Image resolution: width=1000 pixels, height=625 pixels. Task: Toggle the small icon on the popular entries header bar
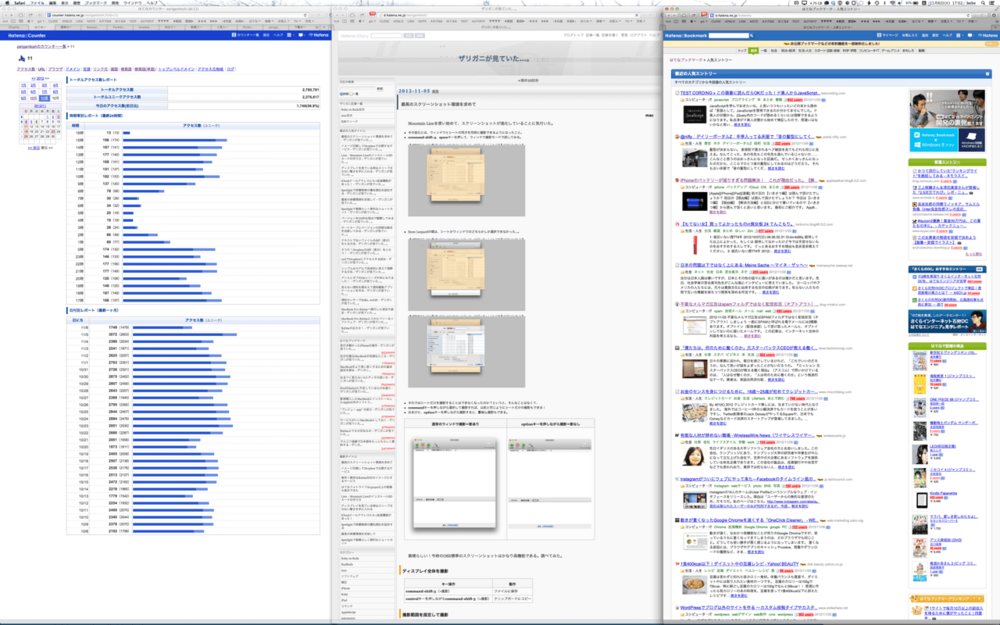(x=987, y=74)
